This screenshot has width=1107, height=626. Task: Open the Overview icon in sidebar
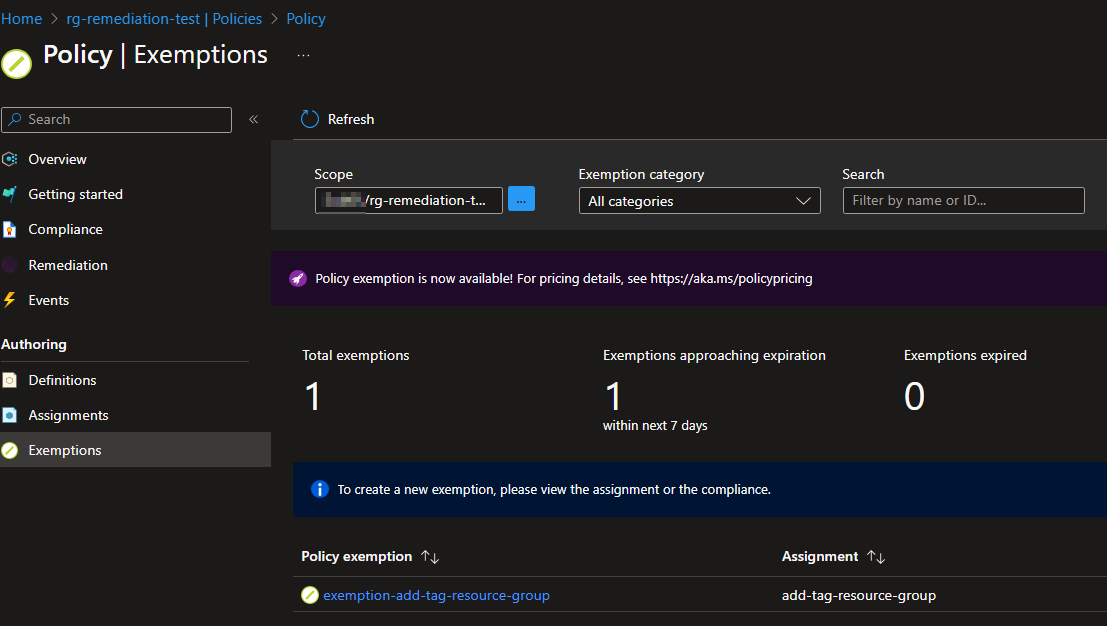10,159
